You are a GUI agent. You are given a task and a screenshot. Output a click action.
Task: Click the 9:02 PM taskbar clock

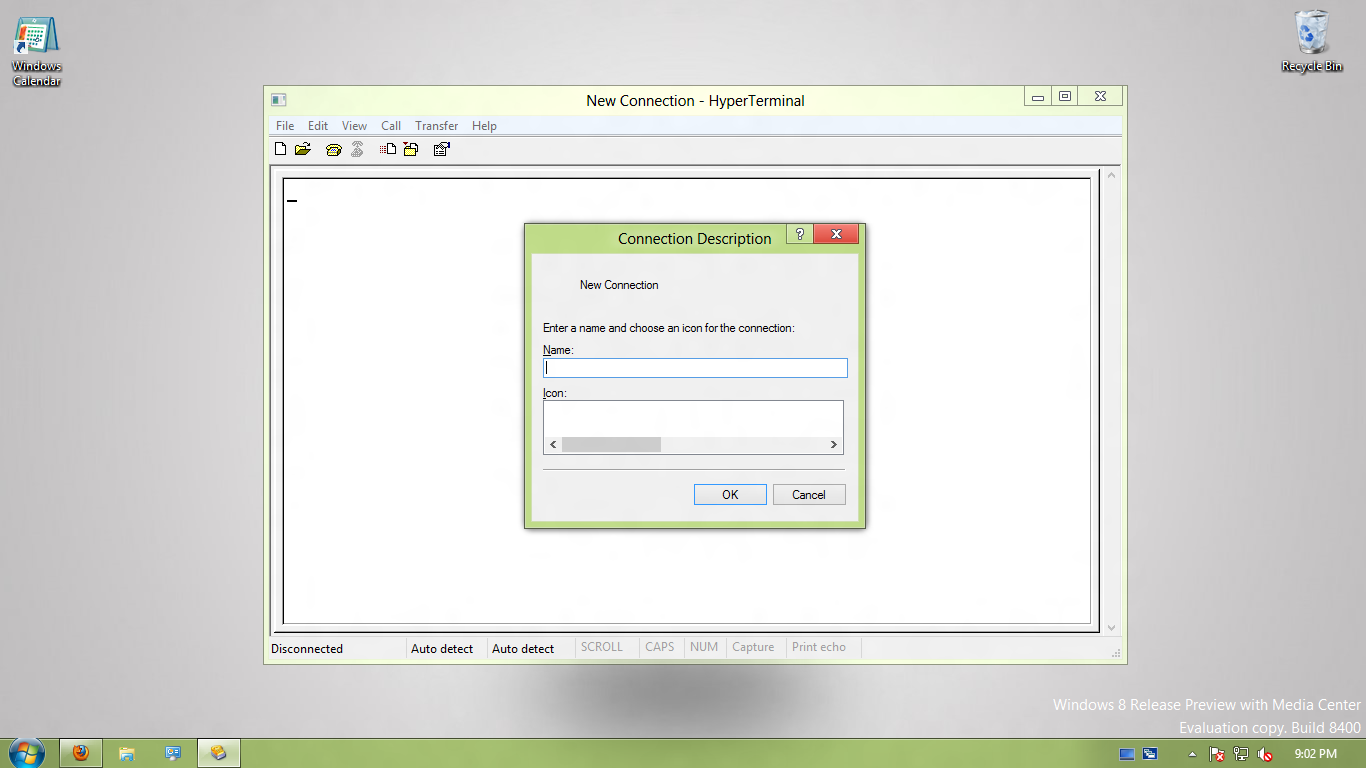(x=1315, y=754)
